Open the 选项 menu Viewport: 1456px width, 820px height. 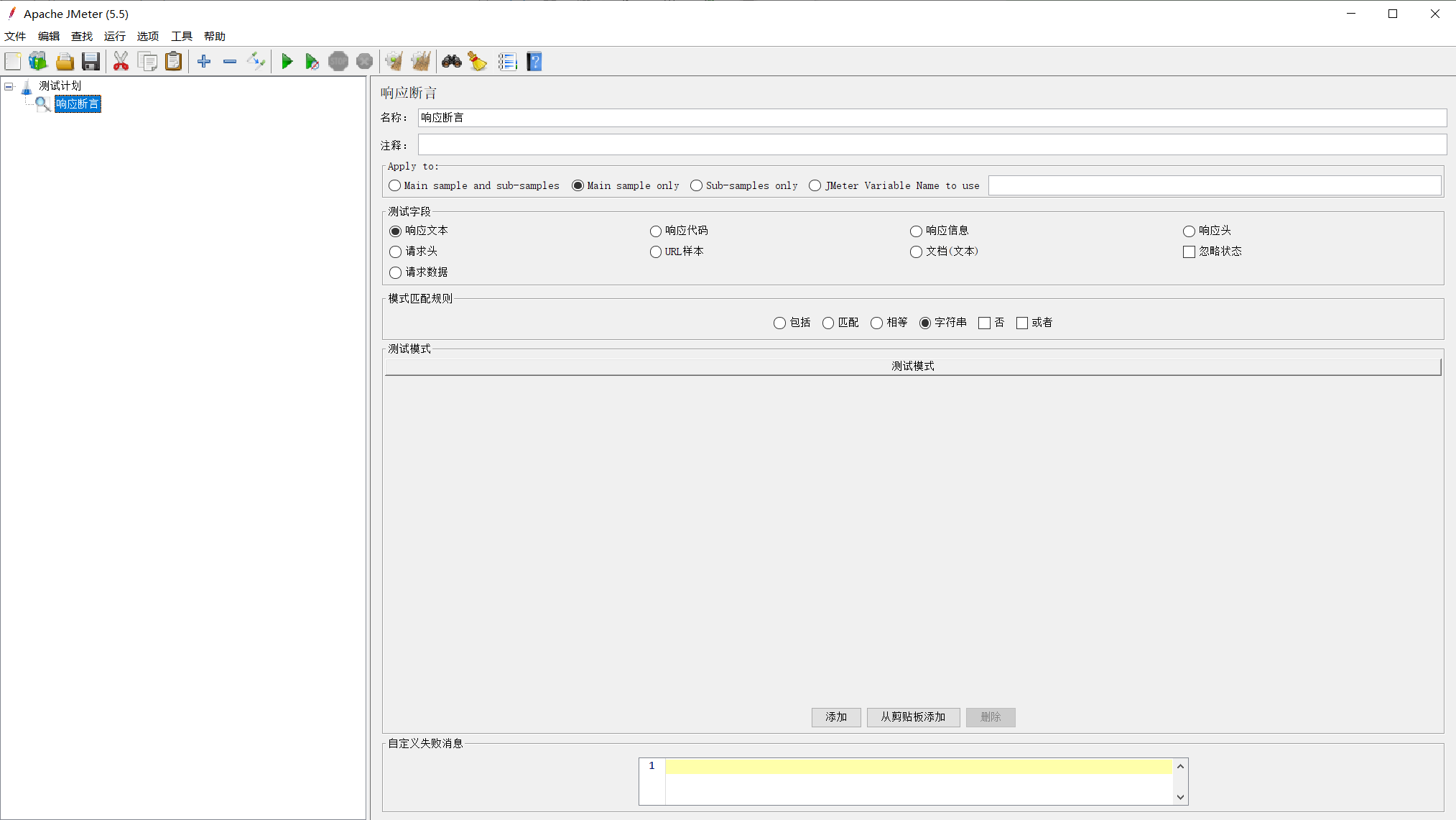click(x=148, y=37)
